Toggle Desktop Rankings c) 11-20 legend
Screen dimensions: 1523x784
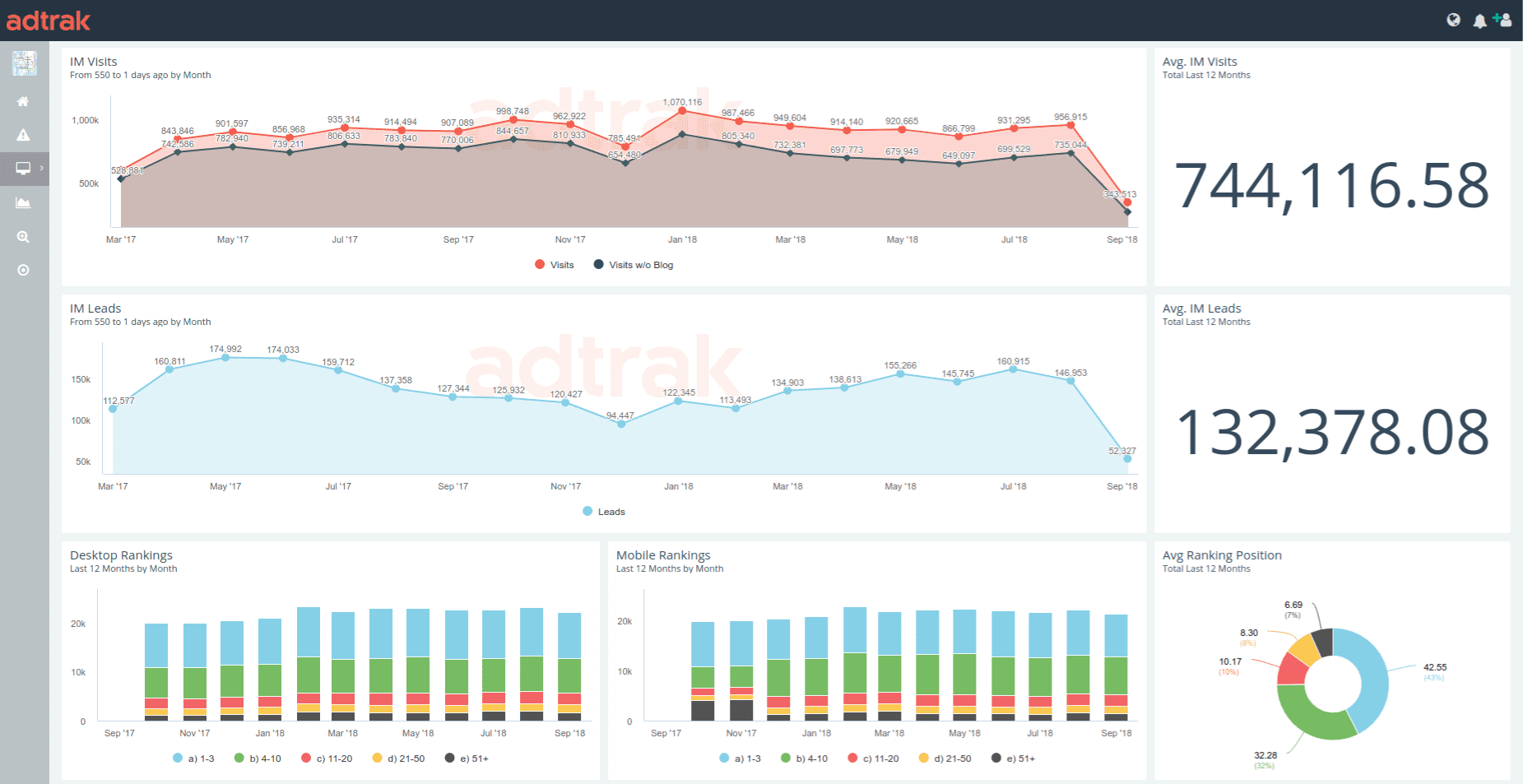[x=327, y=758]
